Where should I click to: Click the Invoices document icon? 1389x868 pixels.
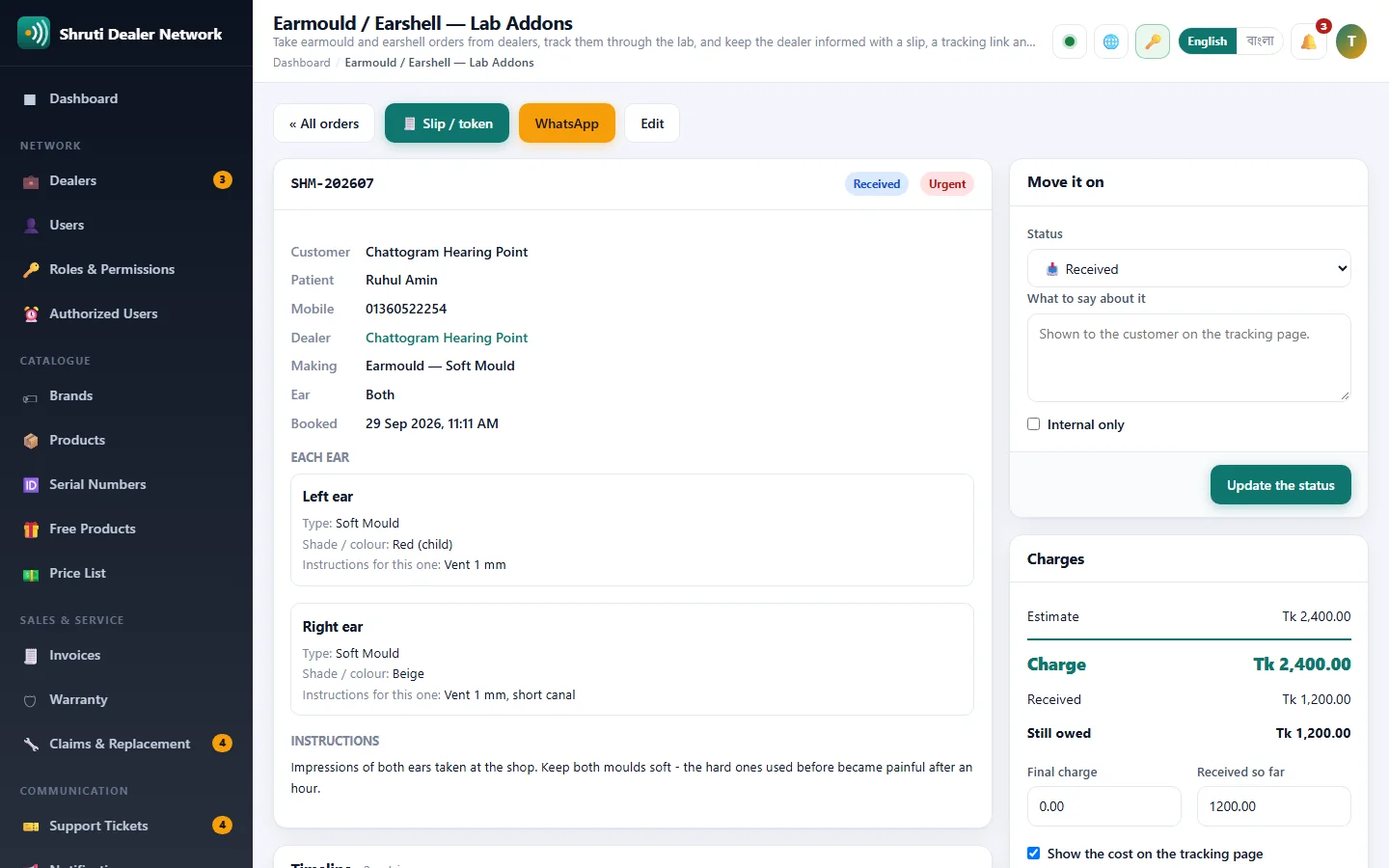[x=30, y=656]
